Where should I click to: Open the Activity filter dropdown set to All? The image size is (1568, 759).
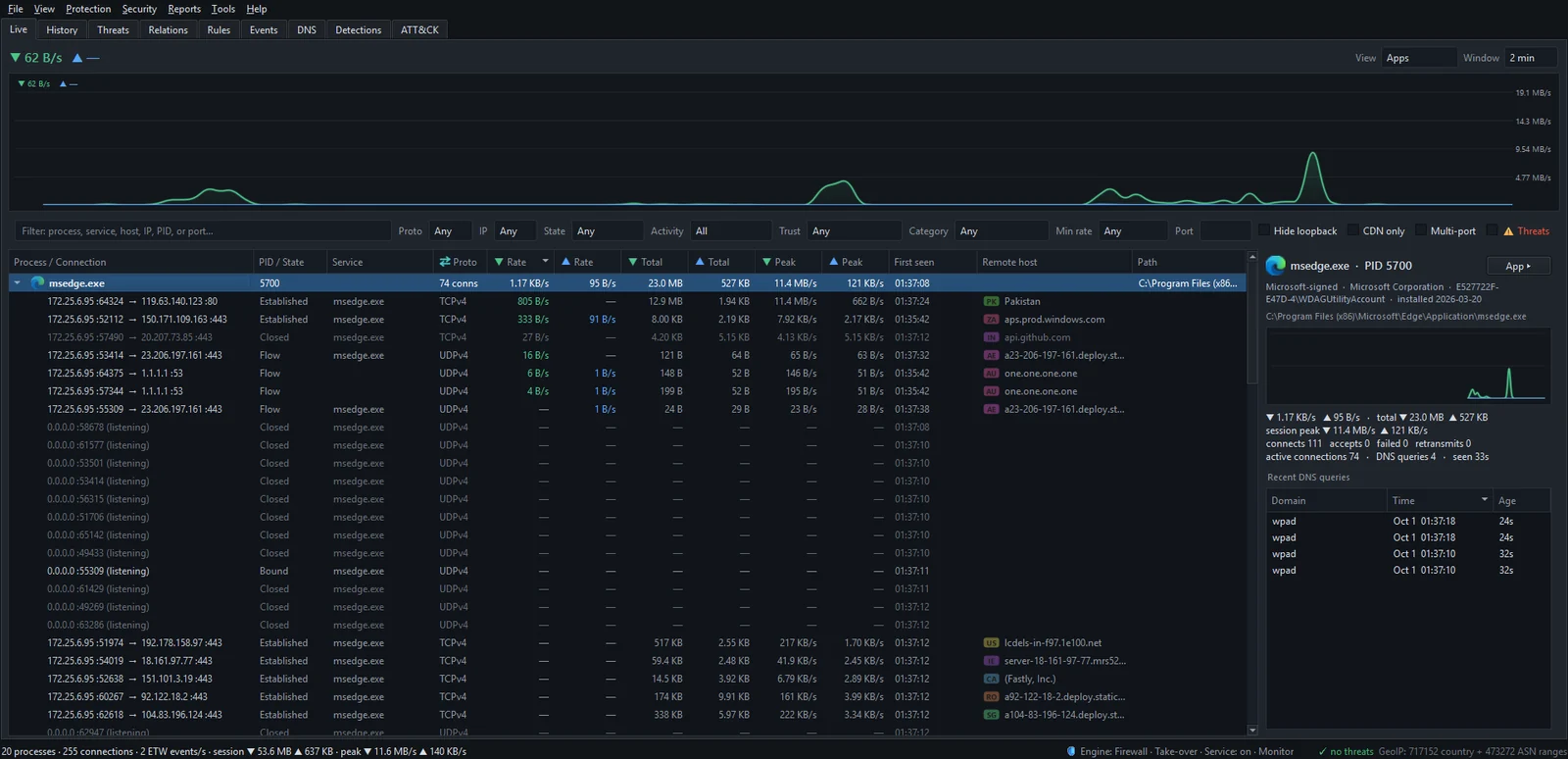click(x=730, y=231)
